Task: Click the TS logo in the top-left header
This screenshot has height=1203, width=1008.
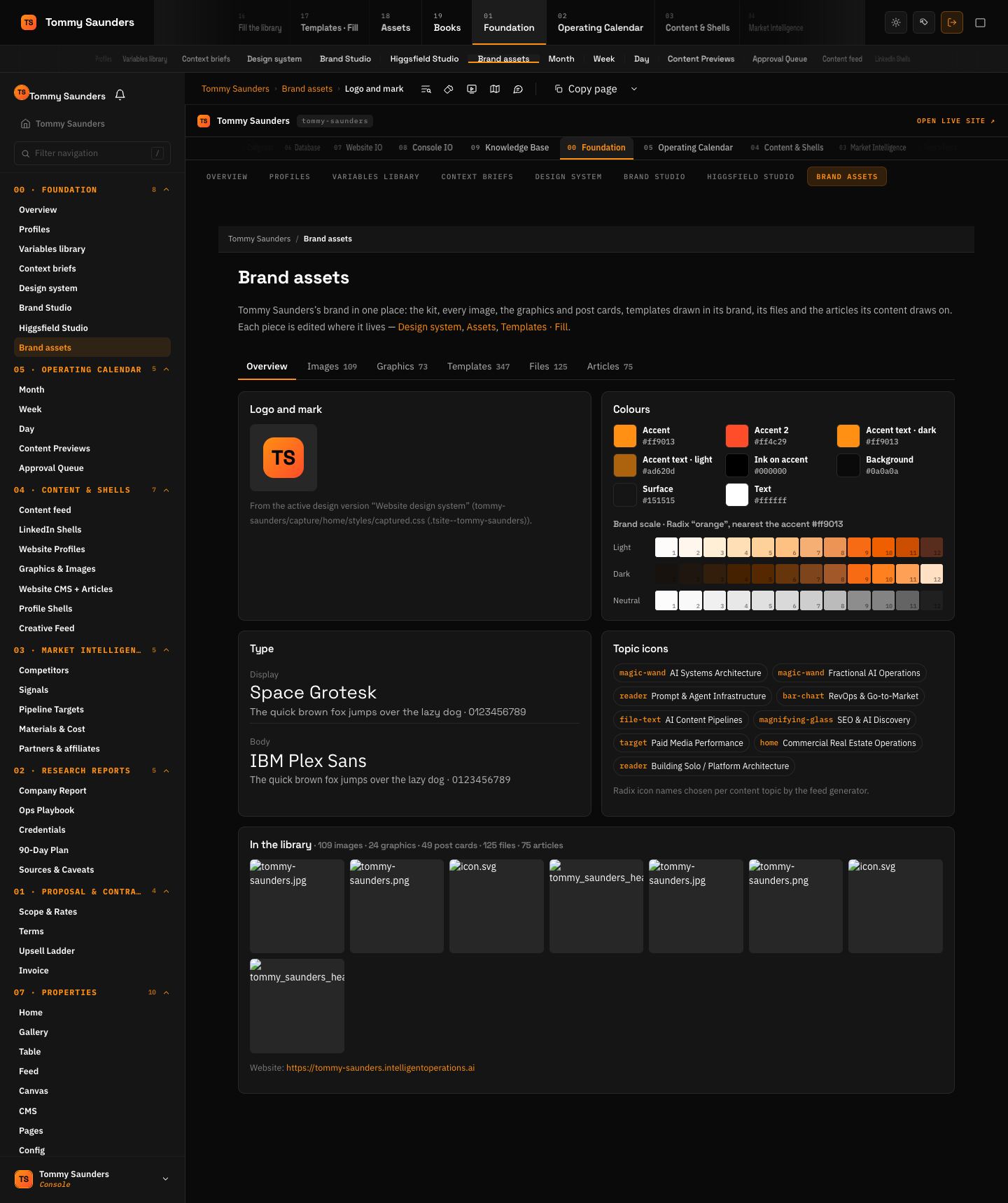Action: [29, 22]
